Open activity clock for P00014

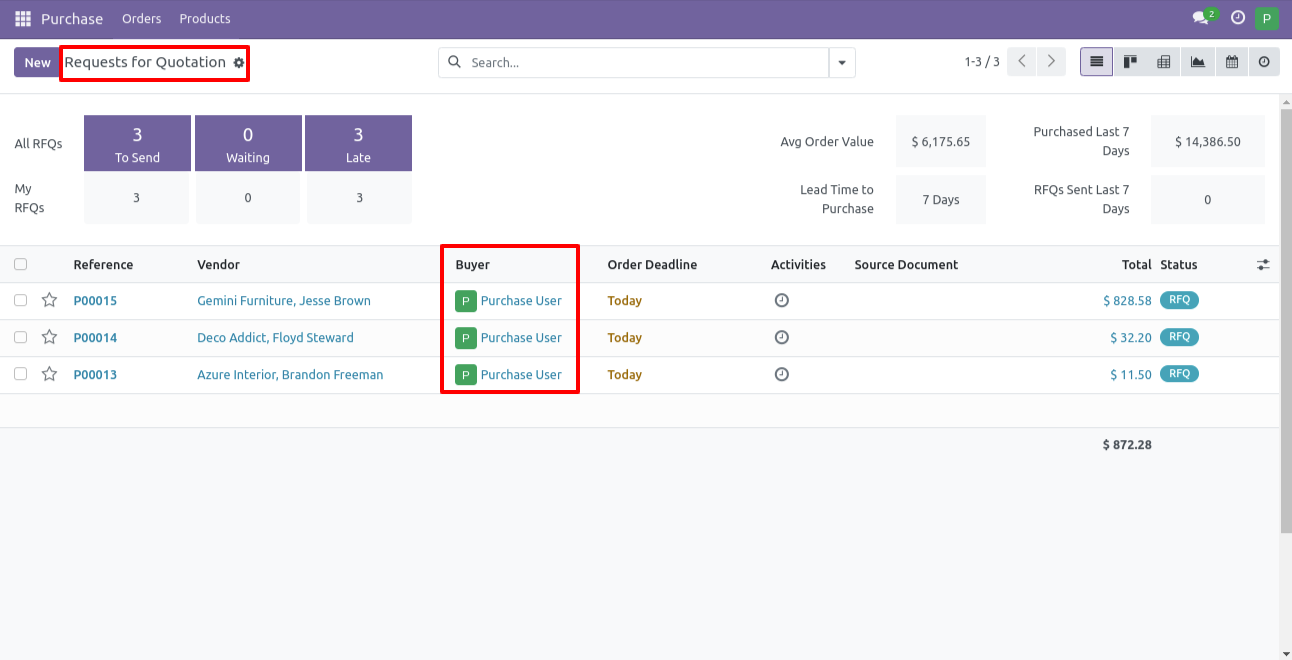[782, 337]
